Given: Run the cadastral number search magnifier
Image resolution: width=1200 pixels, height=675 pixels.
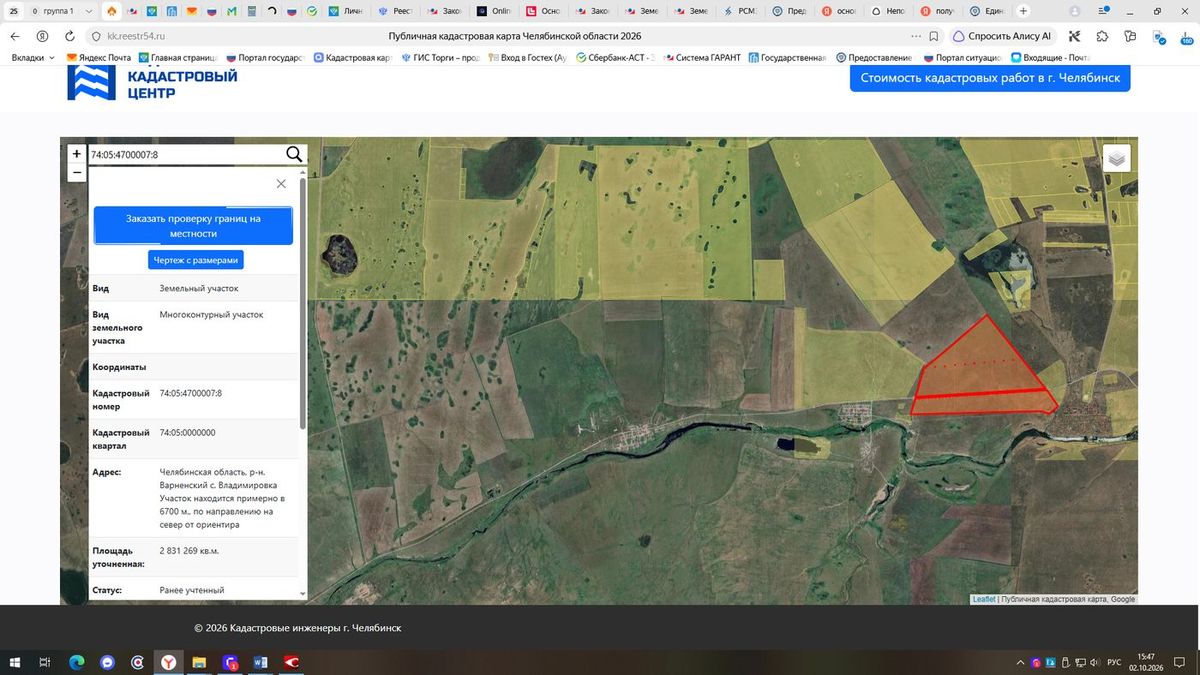Looking at the screenshot, I should pos(294,154).
